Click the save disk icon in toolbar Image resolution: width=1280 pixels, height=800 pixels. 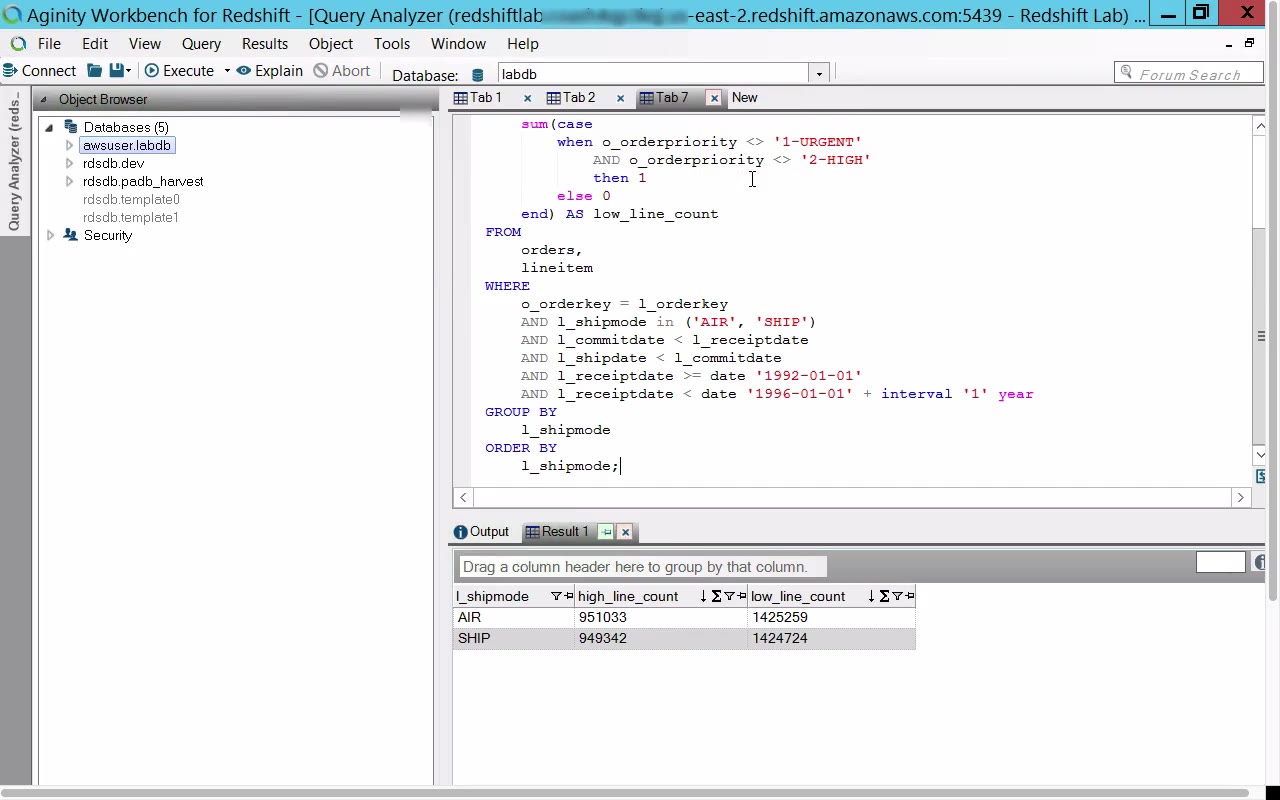(x=117, y=71)
